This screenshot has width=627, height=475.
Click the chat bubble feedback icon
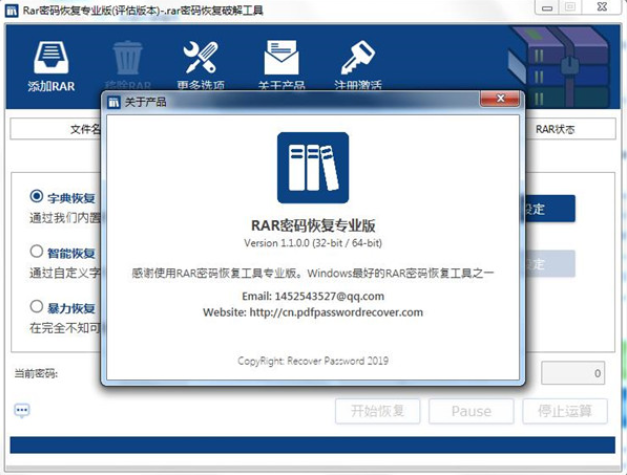click(22, 410)
